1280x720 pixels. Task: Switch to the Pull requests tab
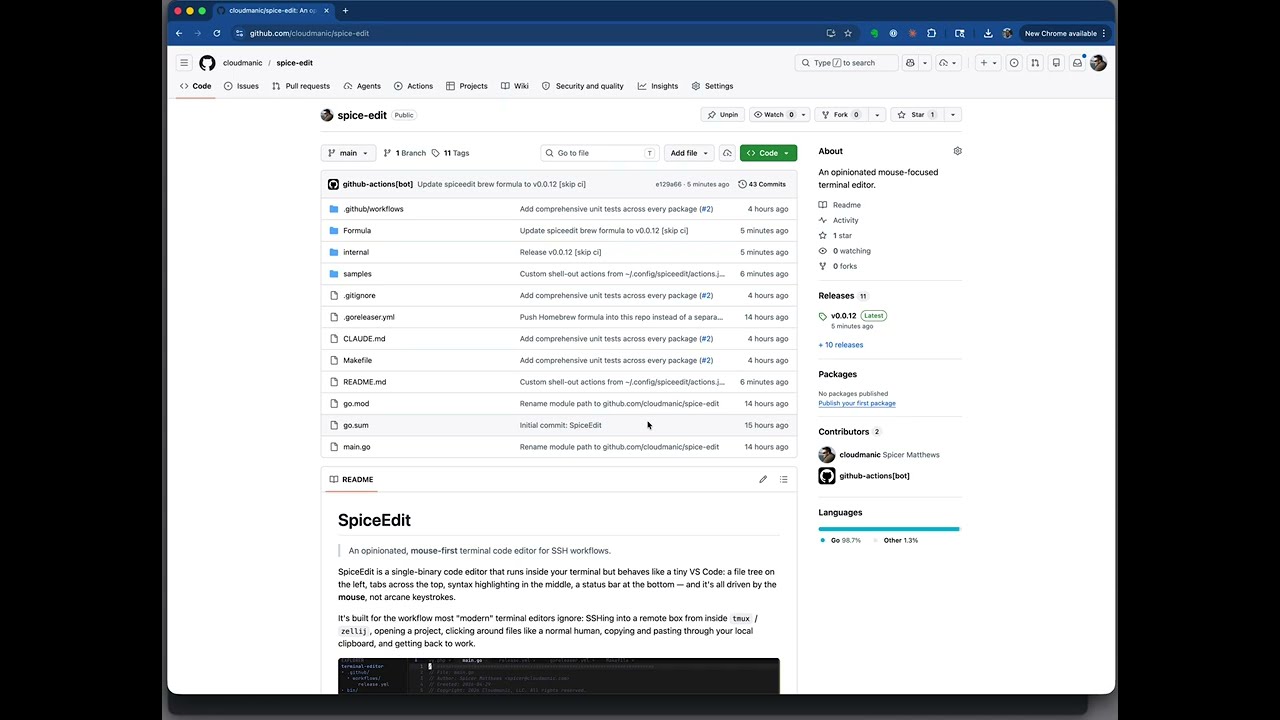(300, 86)
